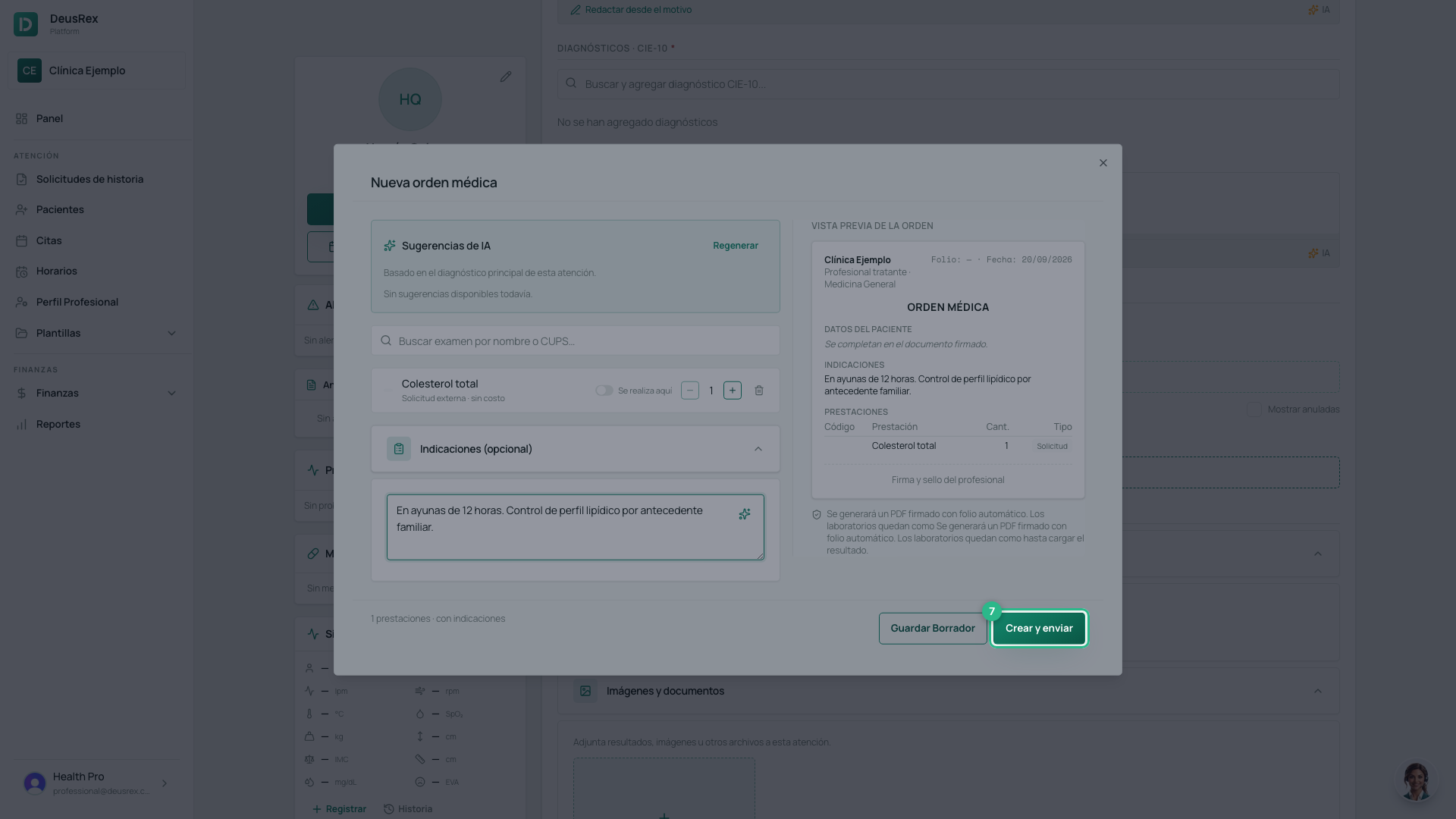1456x819 pixels.
Task: Click the Sugerencias de IA sparkle icon
Action: (x=390, y=246)
